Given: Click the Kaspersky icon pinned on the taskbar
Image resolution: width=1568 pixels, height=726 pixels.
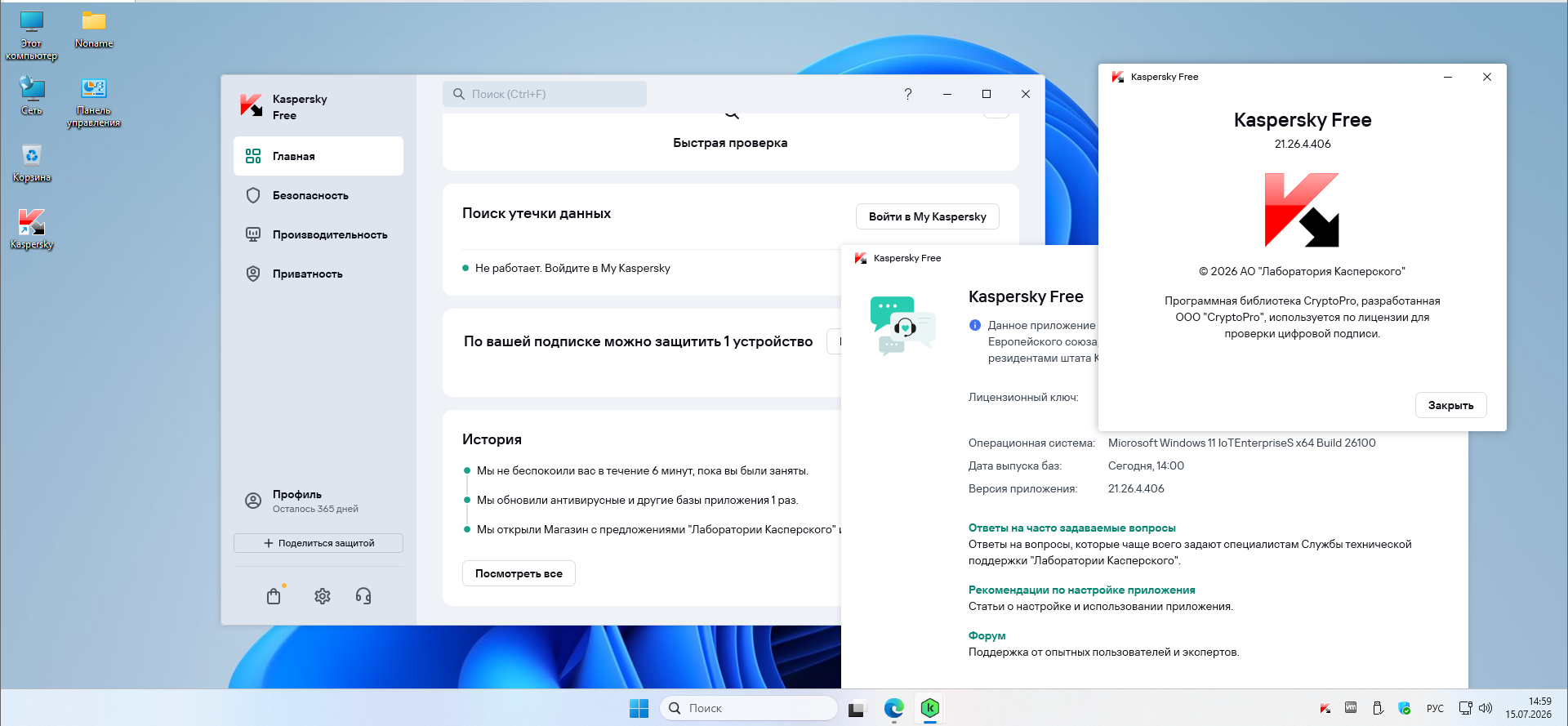Looking at the screenshot, I should point(929,708).
